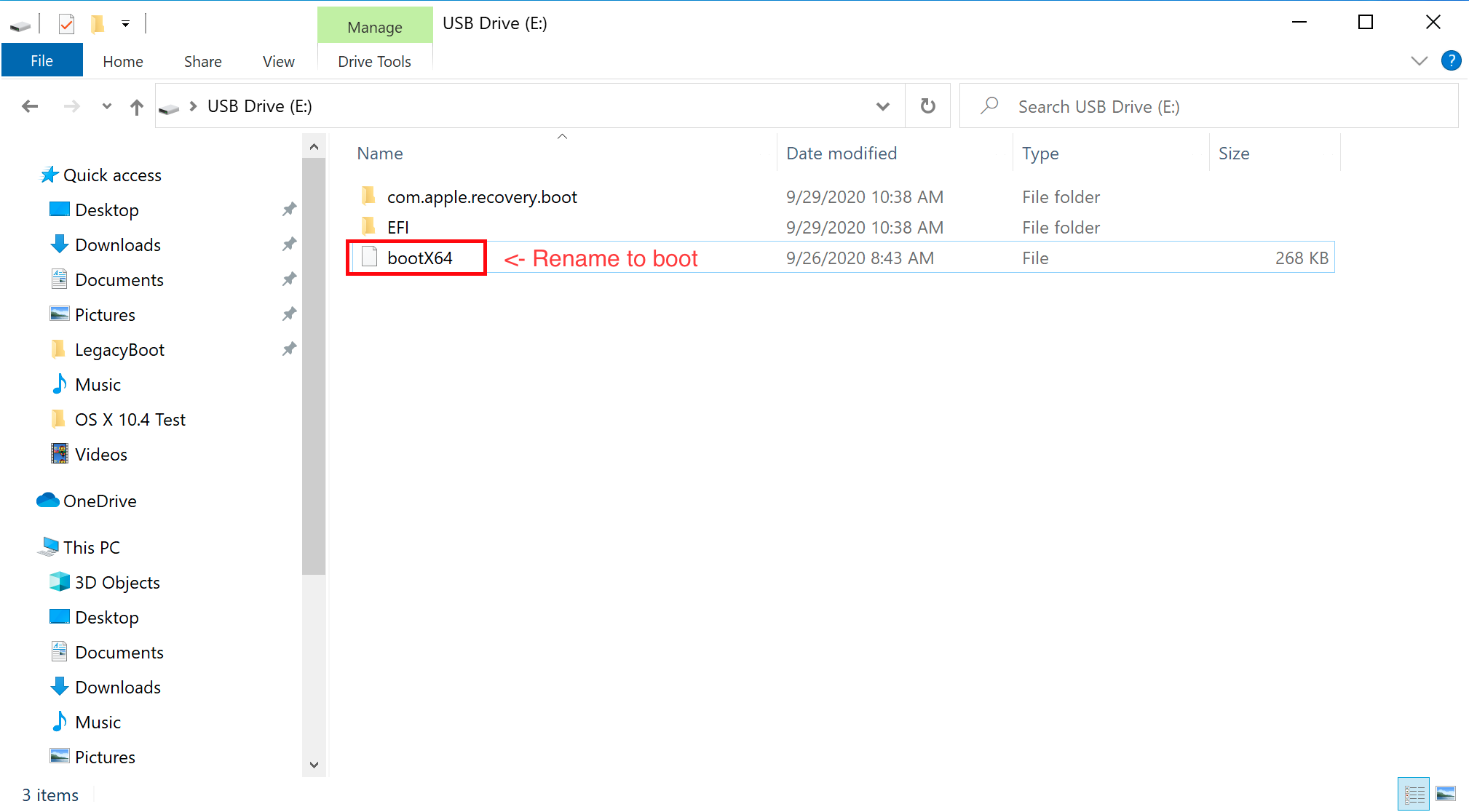The image size is (1469, 812).
Task: Open the Help question mark icon
Action: point(1451,60)
